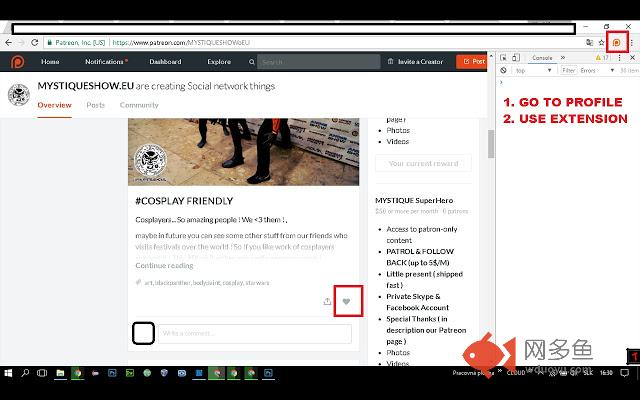Click the Patreon logo in the navbar
This screenshot has height=400, width=640.
[x=17, y=62]
